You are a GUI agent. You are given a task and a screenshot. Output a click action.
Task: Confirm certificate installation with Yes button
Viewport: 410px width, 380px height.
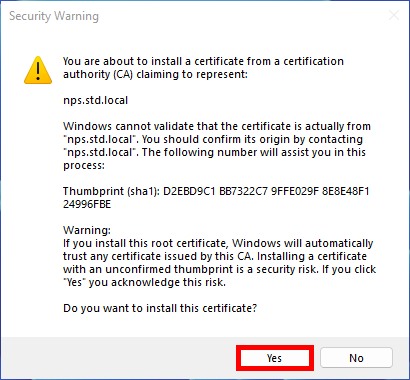[x=275, y=358]
